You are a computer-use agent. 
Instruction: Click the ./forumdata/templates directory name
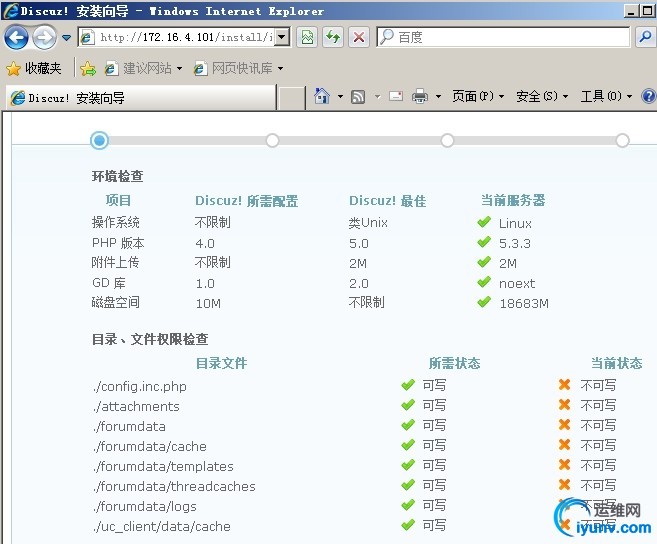click(163, 466)
